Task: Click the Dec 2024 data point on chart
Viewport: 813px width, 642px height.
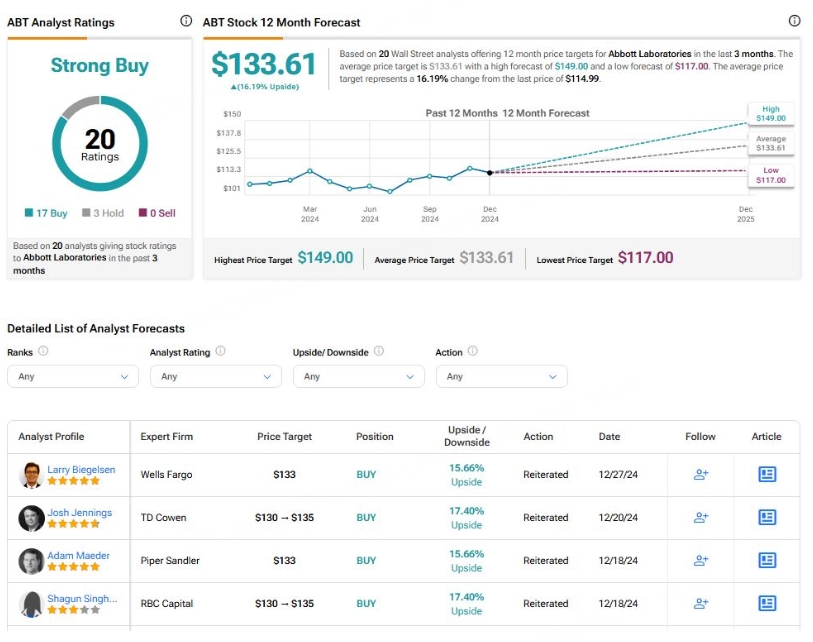Action: (489, 173)
